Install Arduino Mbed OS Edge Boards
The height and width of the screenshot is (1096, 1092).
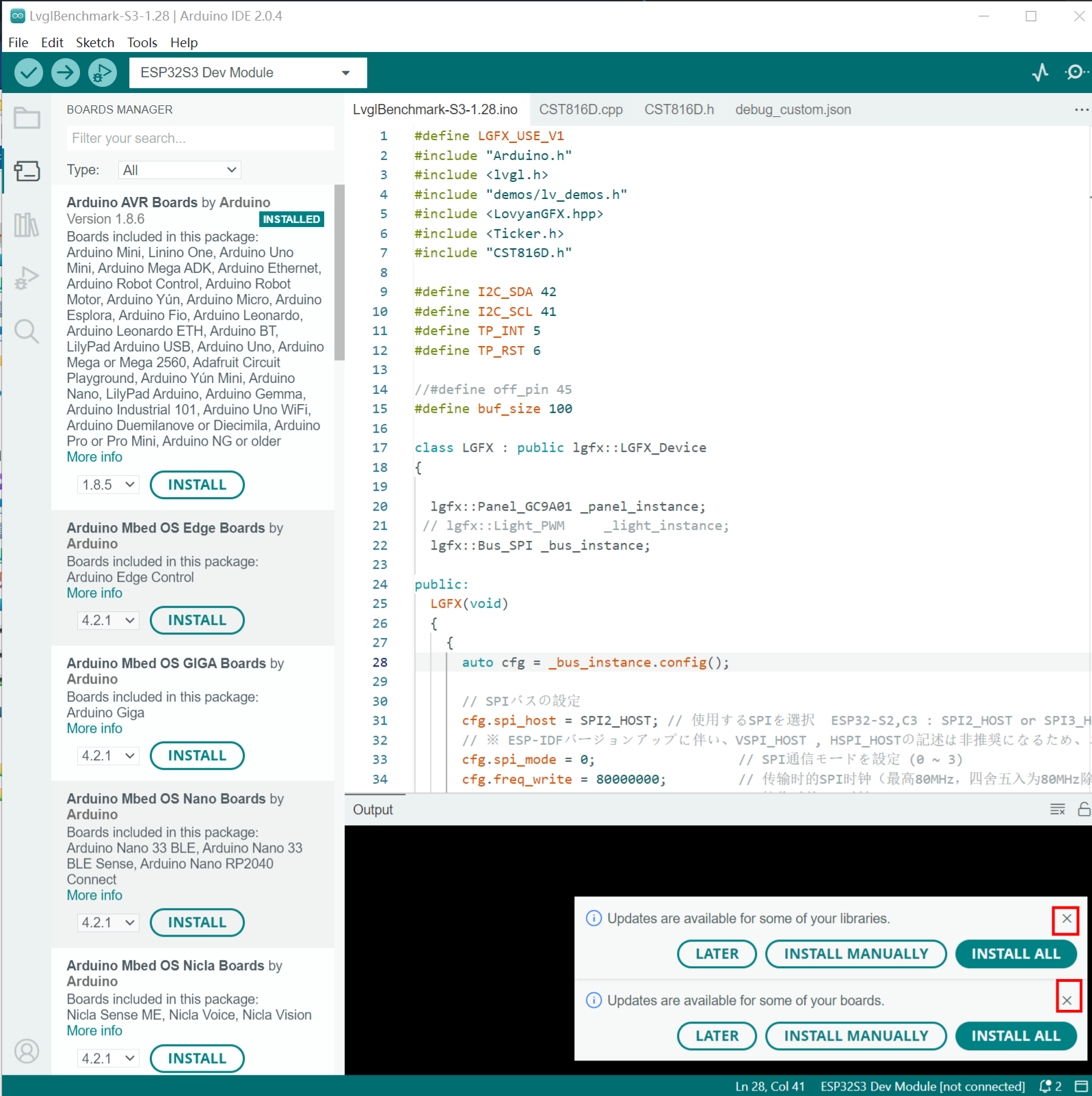197,620
